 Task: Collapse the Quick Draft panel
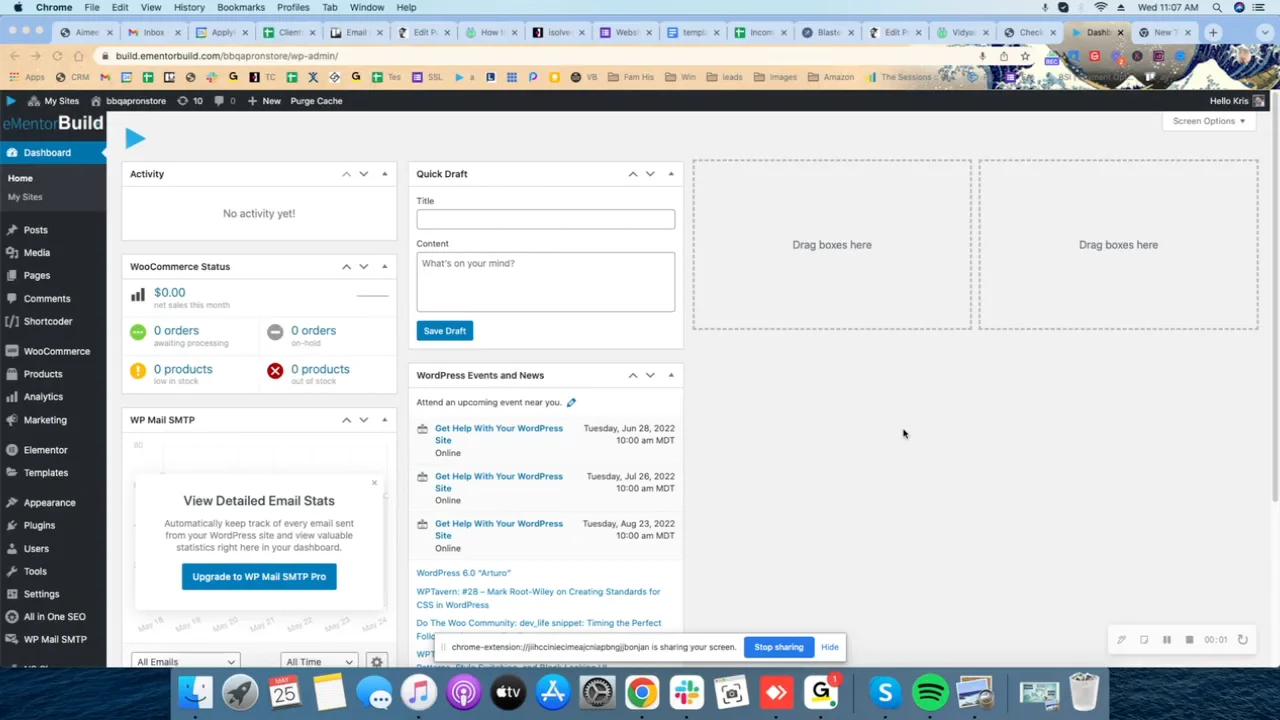[671, 174]
